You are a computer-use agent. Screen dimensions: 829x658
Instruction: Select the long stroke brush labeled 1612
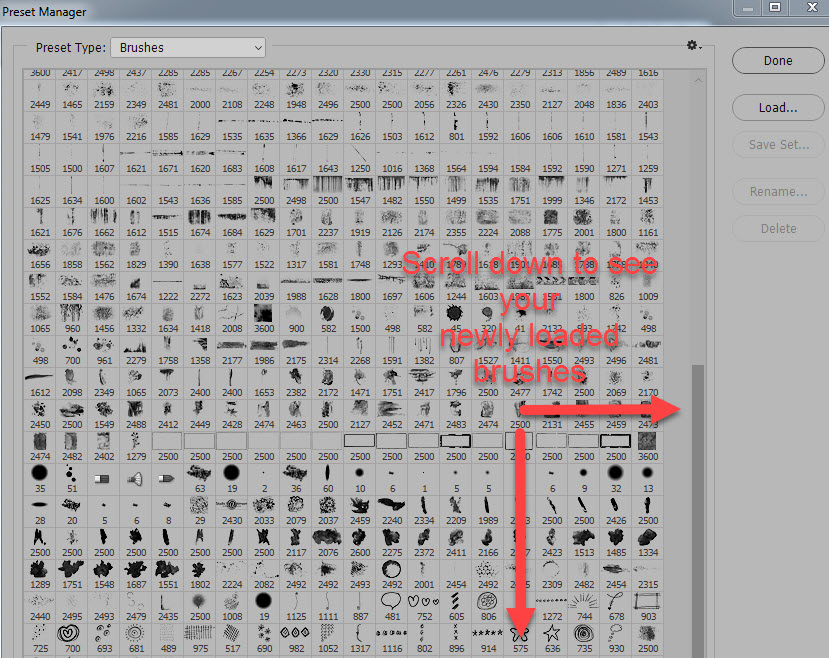pos(40,383)
